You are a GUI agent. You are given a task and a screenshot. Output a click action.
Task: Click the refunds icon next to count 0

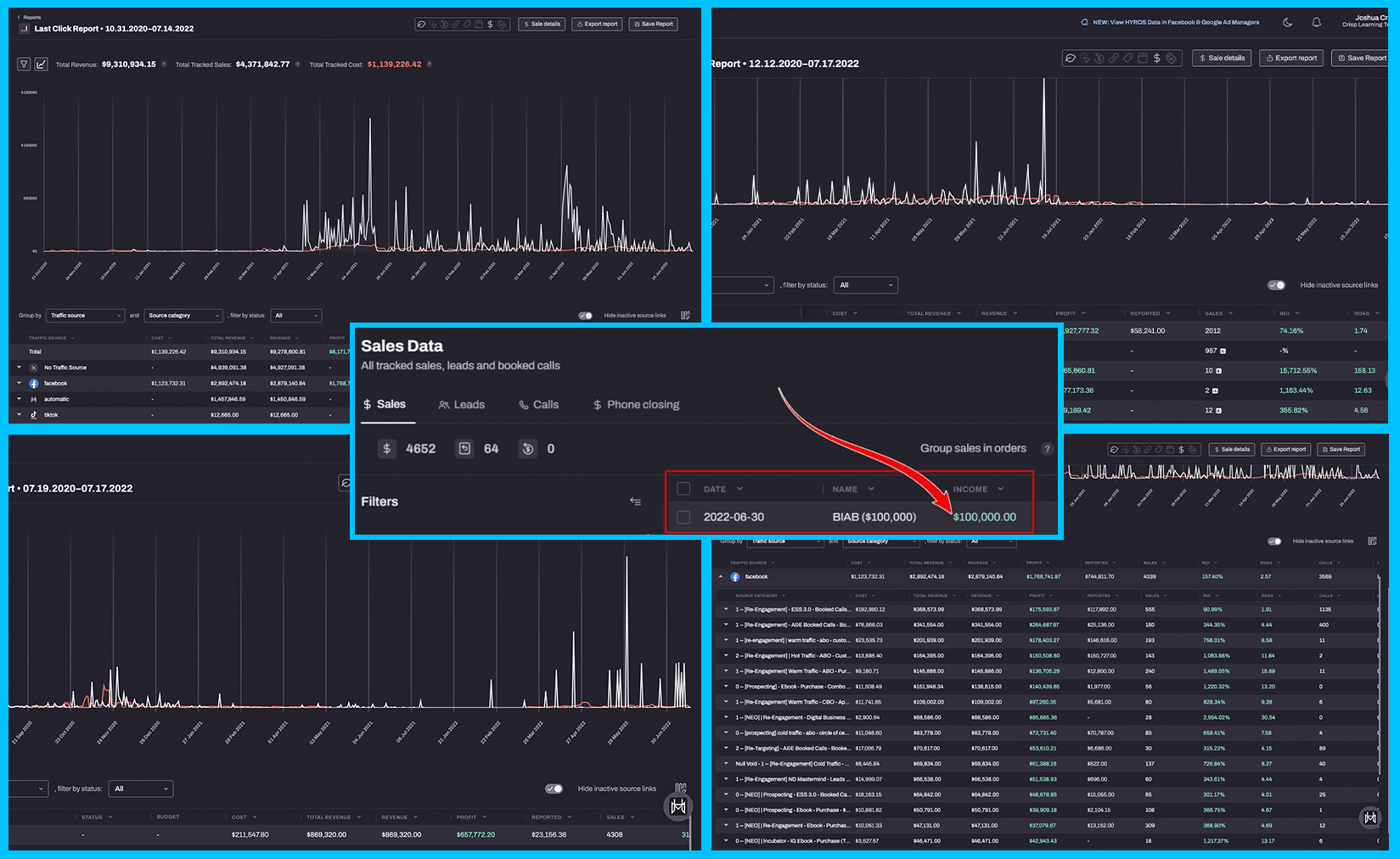point(527,449)
